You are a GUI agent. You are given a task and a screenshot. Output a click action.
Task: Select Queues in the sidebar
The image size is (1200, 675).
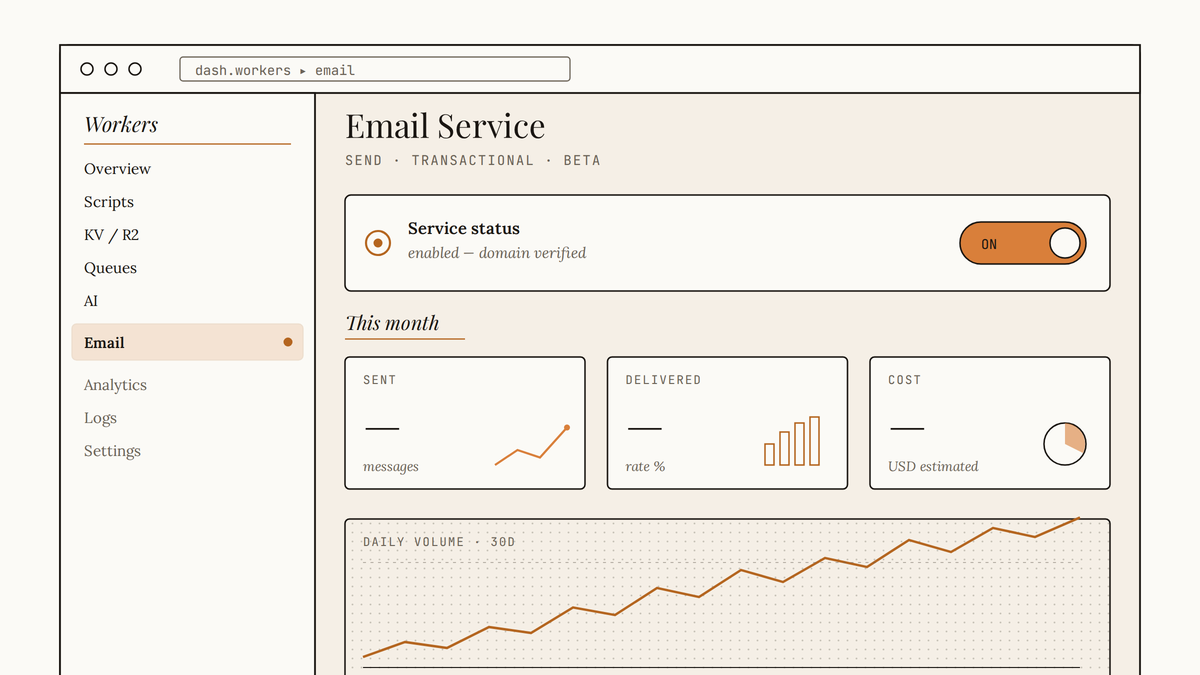(110, 268)
